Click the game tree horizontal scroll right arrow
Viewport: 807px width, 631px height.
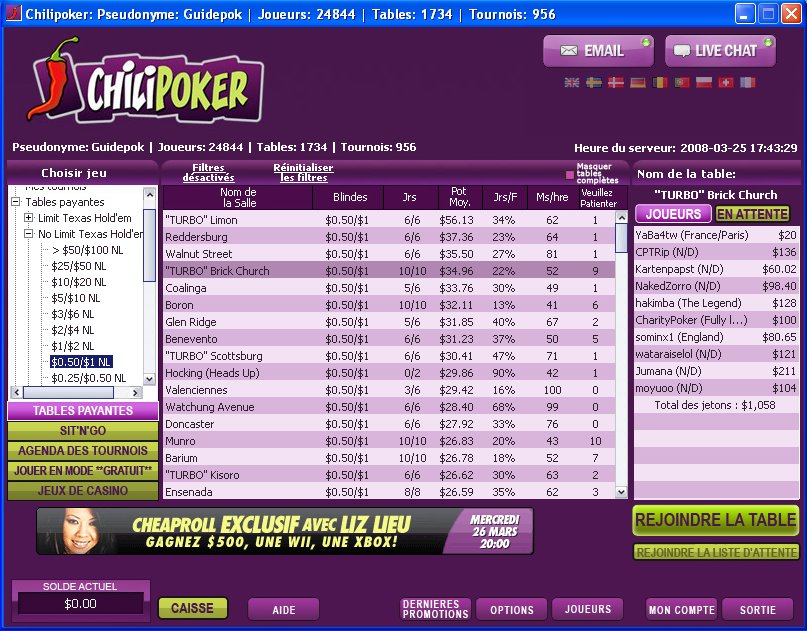pos(135,392)
